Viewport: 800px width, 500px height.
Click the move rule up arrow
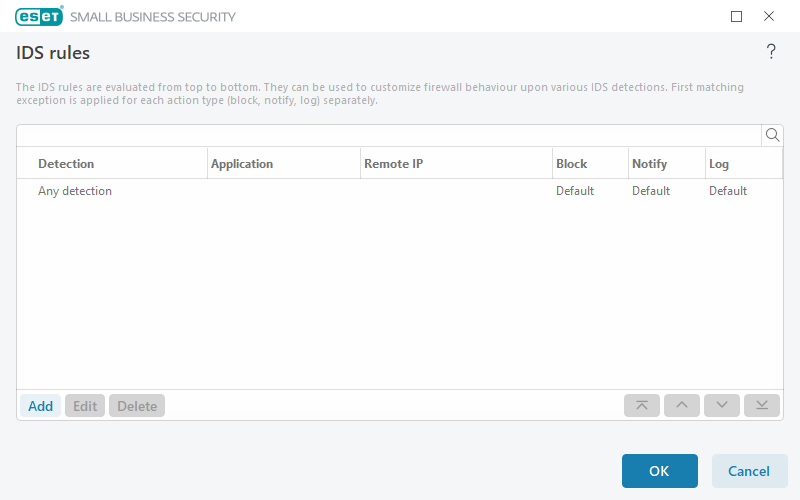(682, 405)
